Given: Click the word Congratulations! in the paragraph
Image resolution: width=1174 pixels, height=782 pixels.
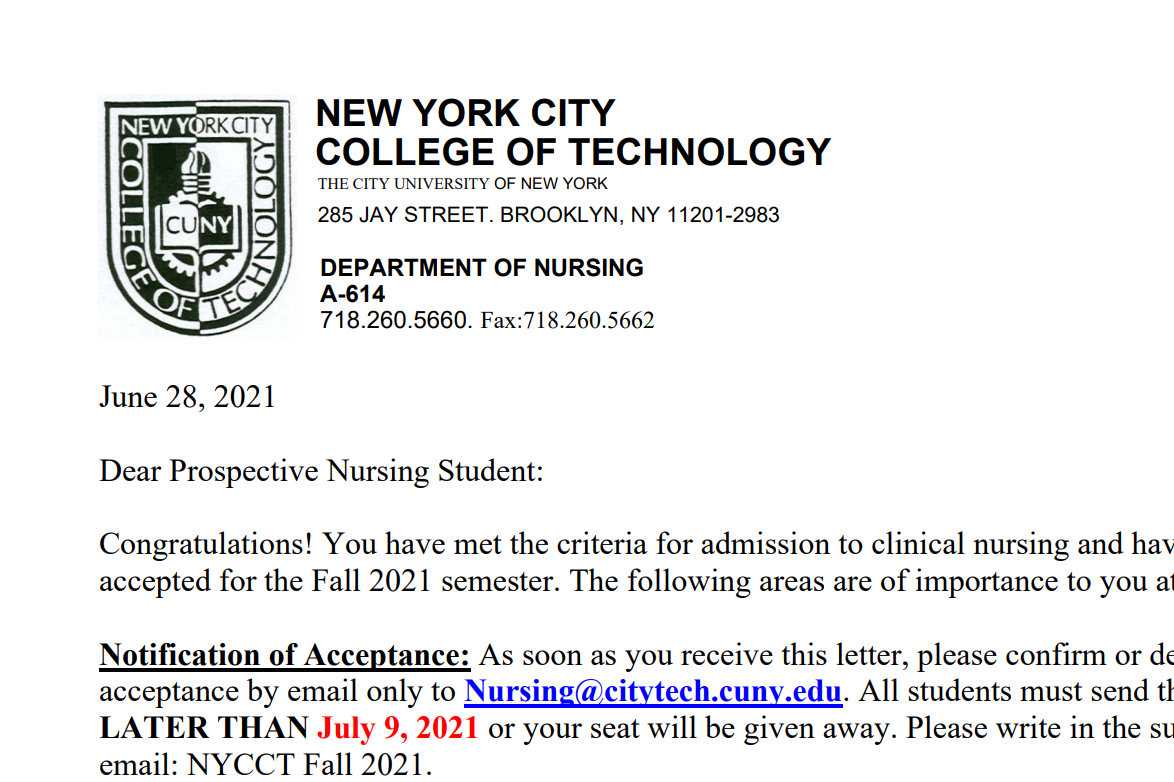Looking at the screenshot, I should point(206,545).
